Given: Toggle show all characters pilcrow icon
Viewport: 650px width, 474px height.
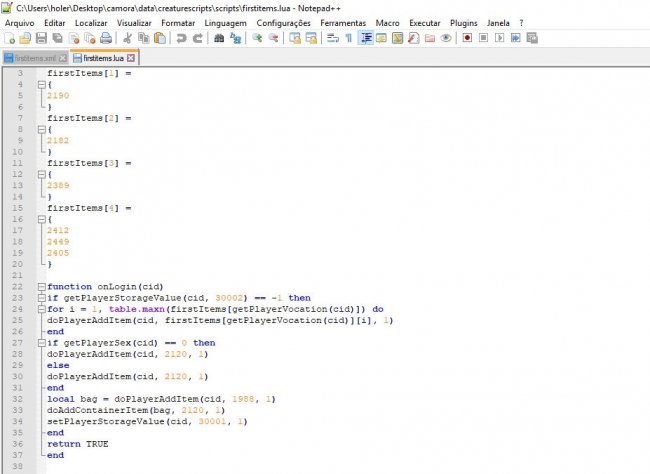Looking at the screenshot, I should (349, 39).
